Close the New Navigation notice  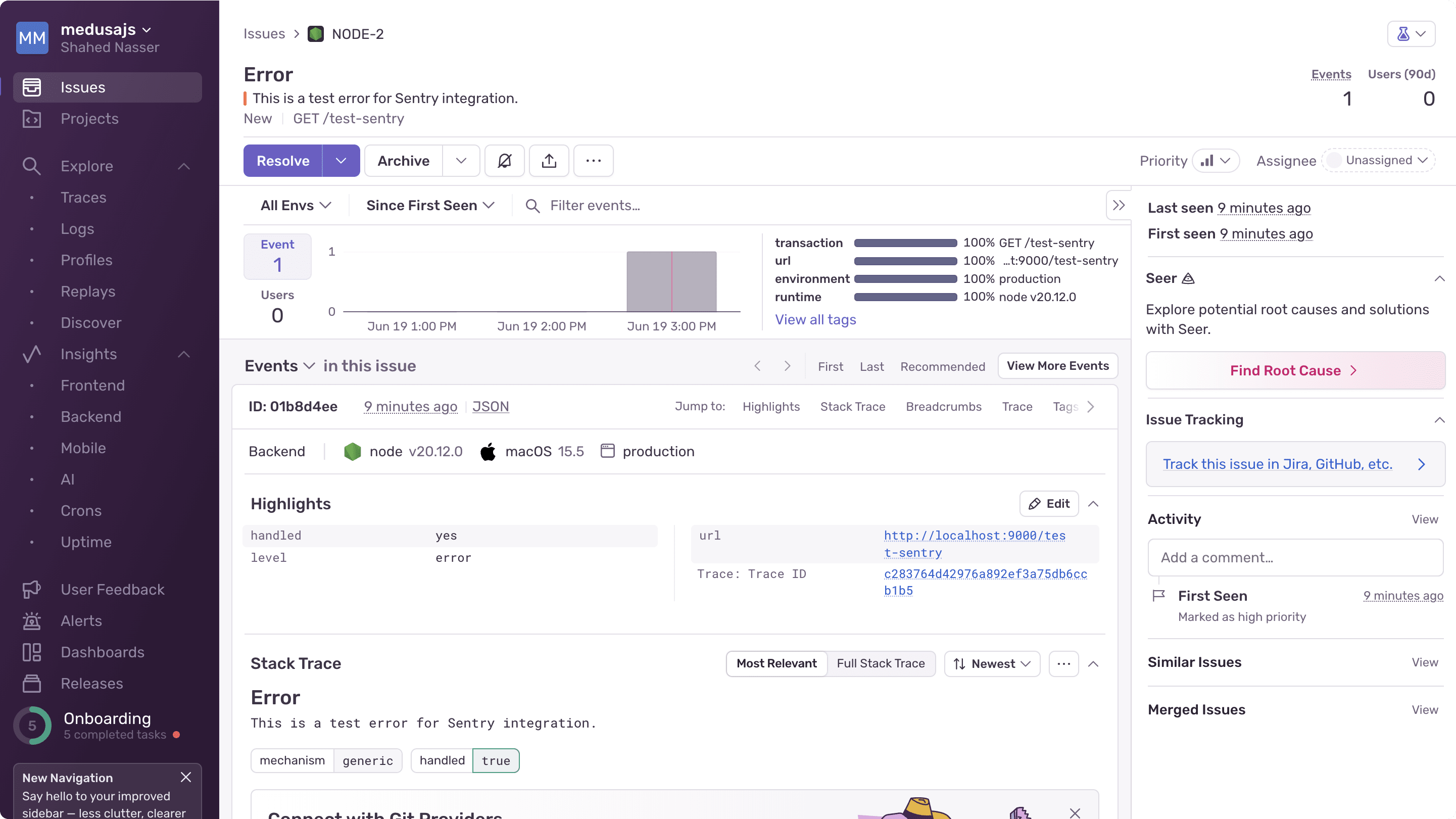[x=186, y=777]
